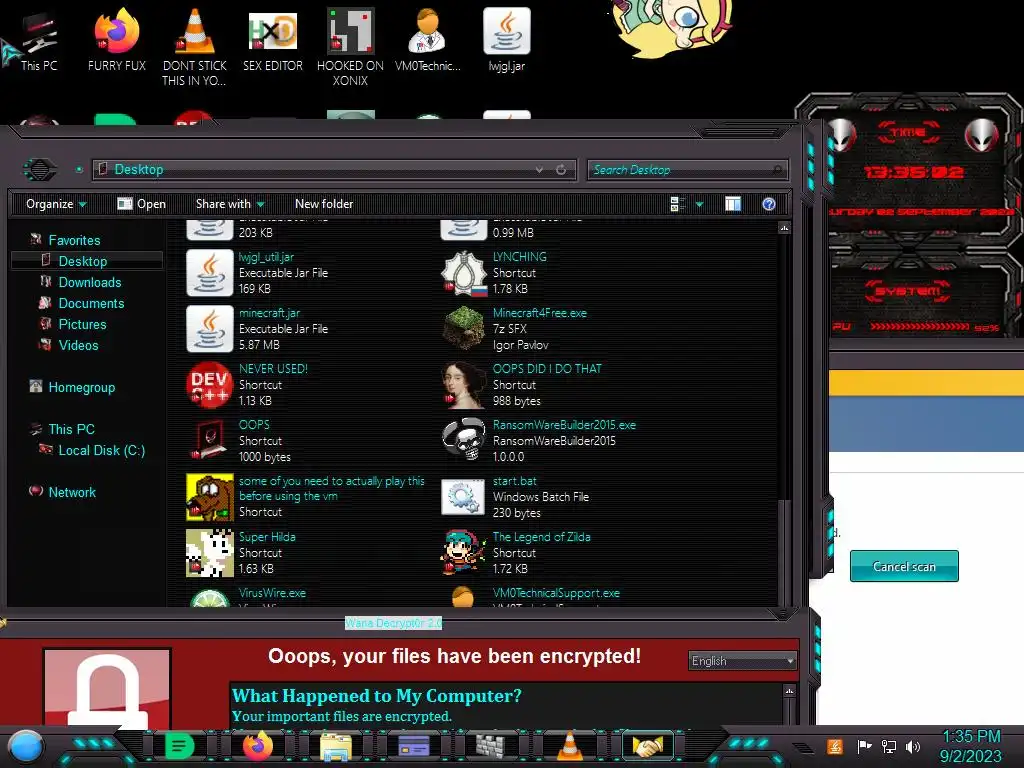The image size is (1024, 768).
Task: Open Downloads in navigation pane
Action: coord(89,282)
